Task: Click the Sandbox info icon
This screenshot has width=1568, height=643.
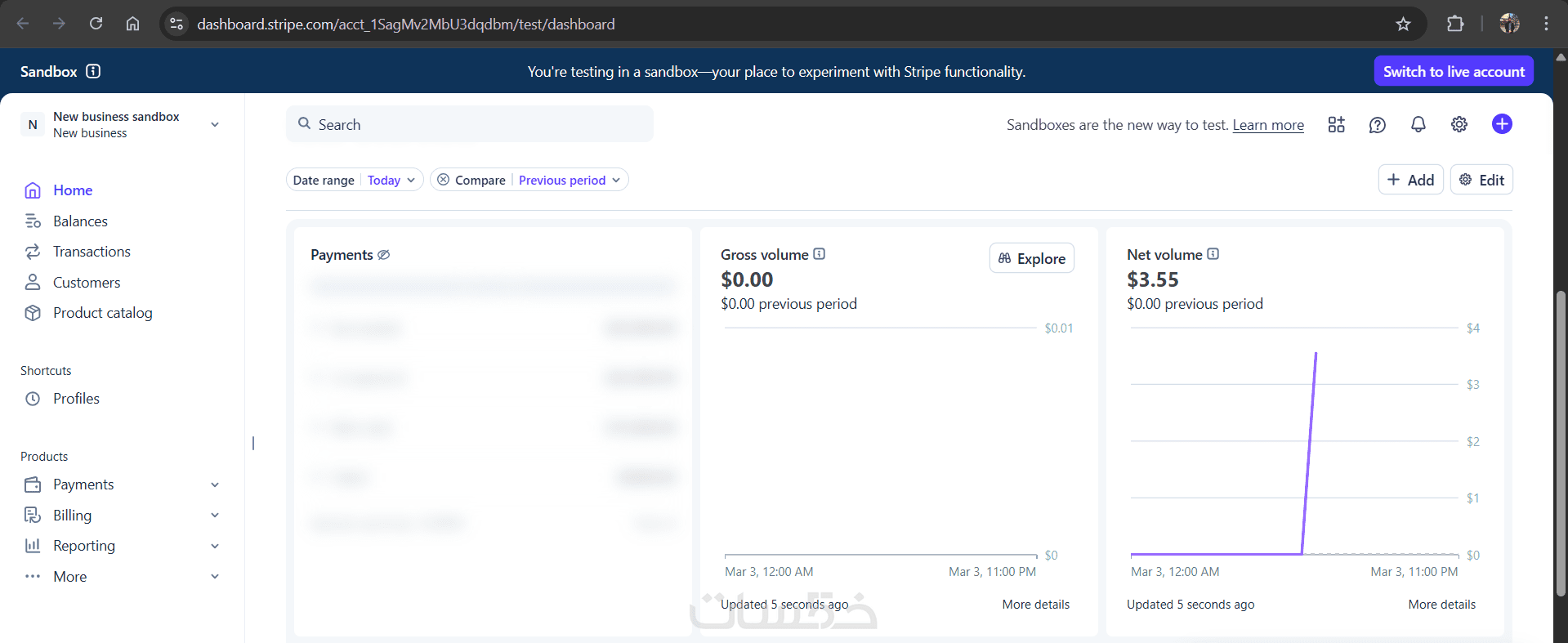Action: point(93,71)
